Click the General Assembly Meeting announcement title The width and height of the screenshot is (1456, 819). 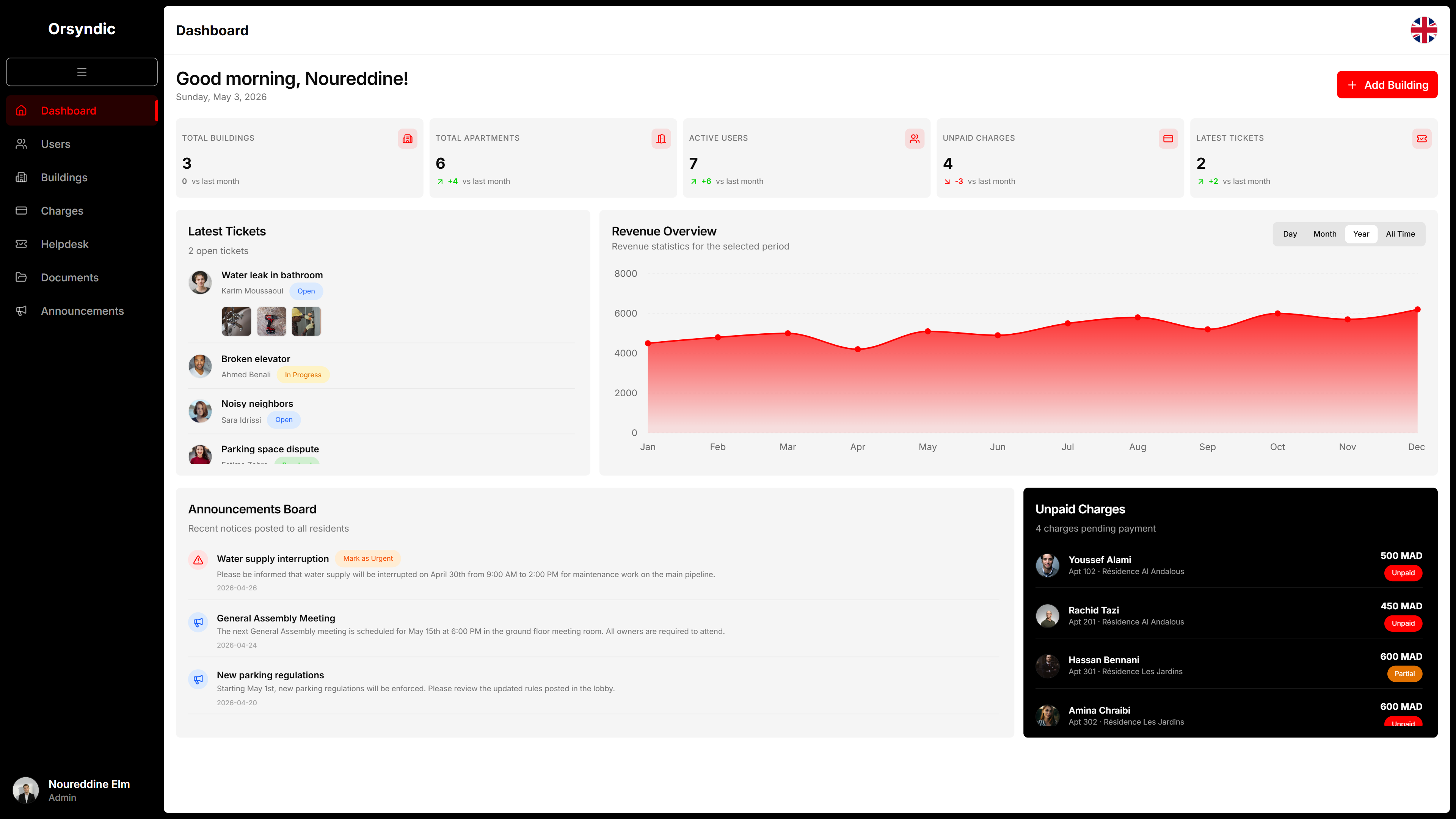(276, 618)
